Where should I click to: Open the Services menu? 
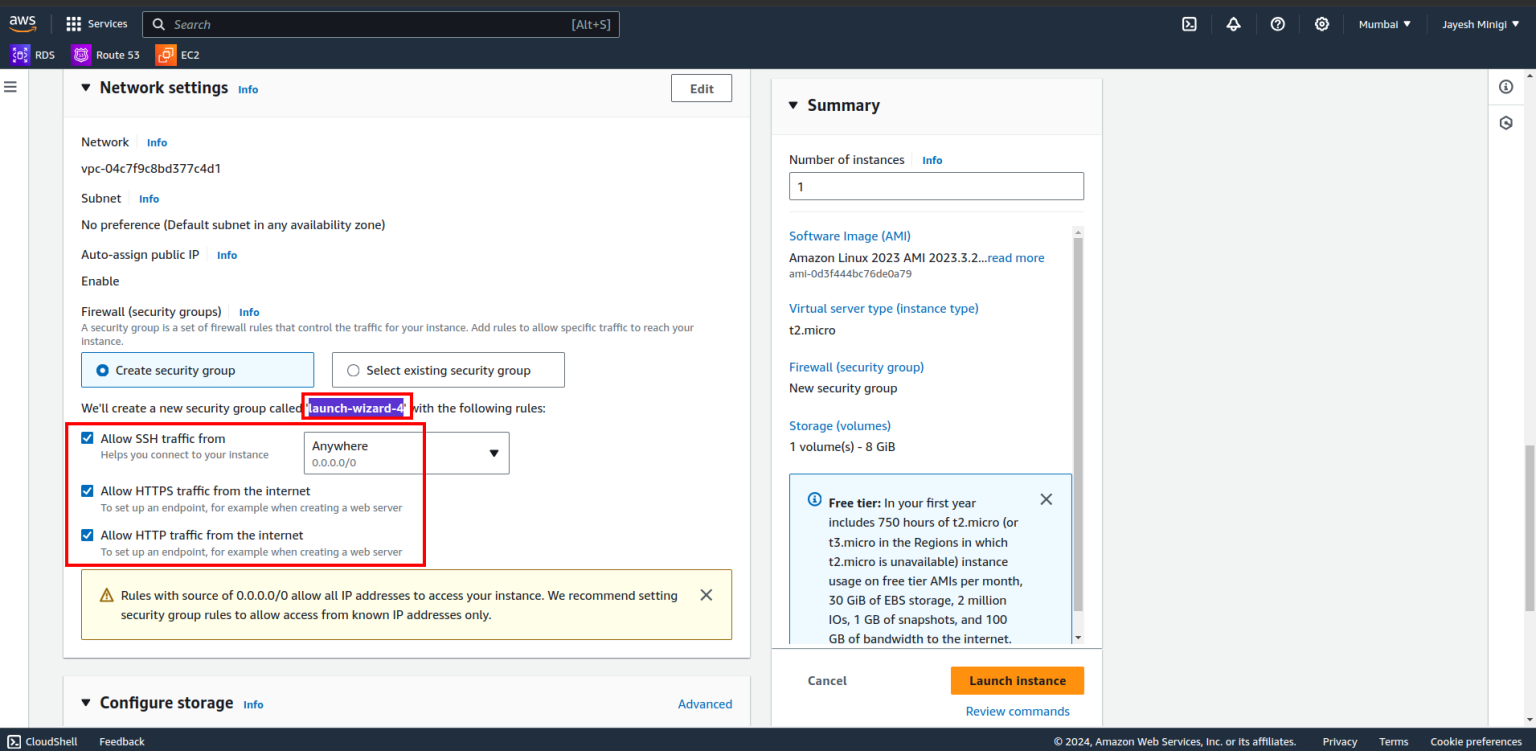click(x=95, y=23)
